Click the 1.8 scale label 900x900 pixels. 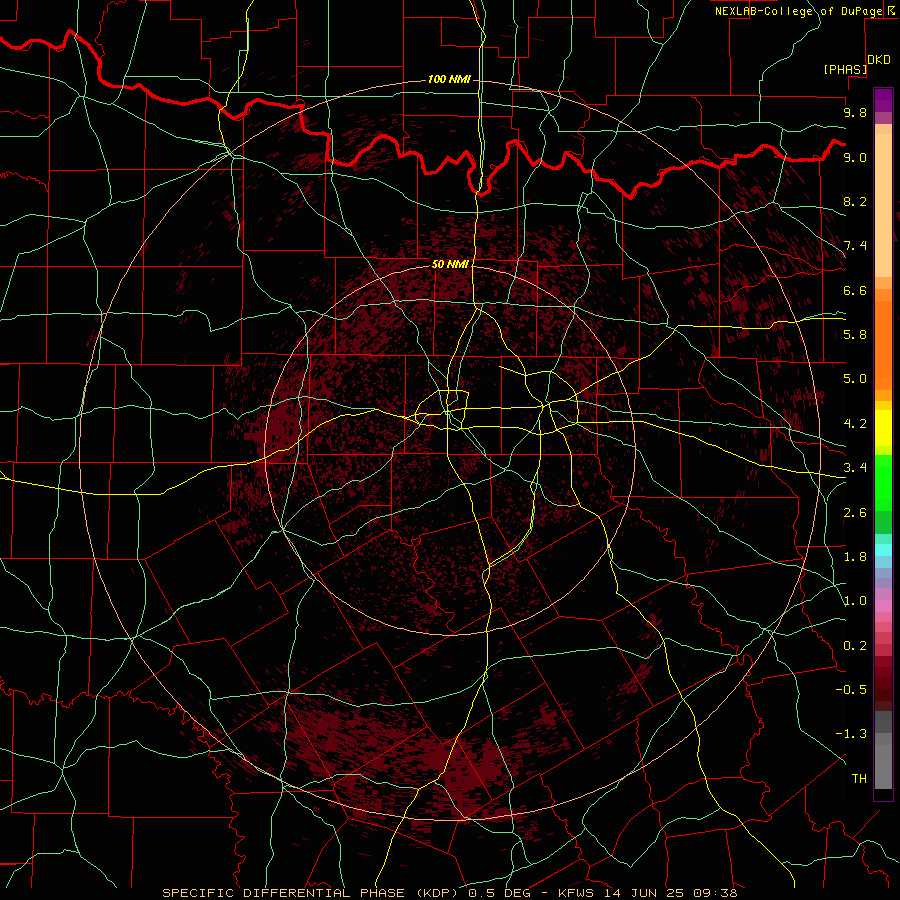click(x=855, y=556)
